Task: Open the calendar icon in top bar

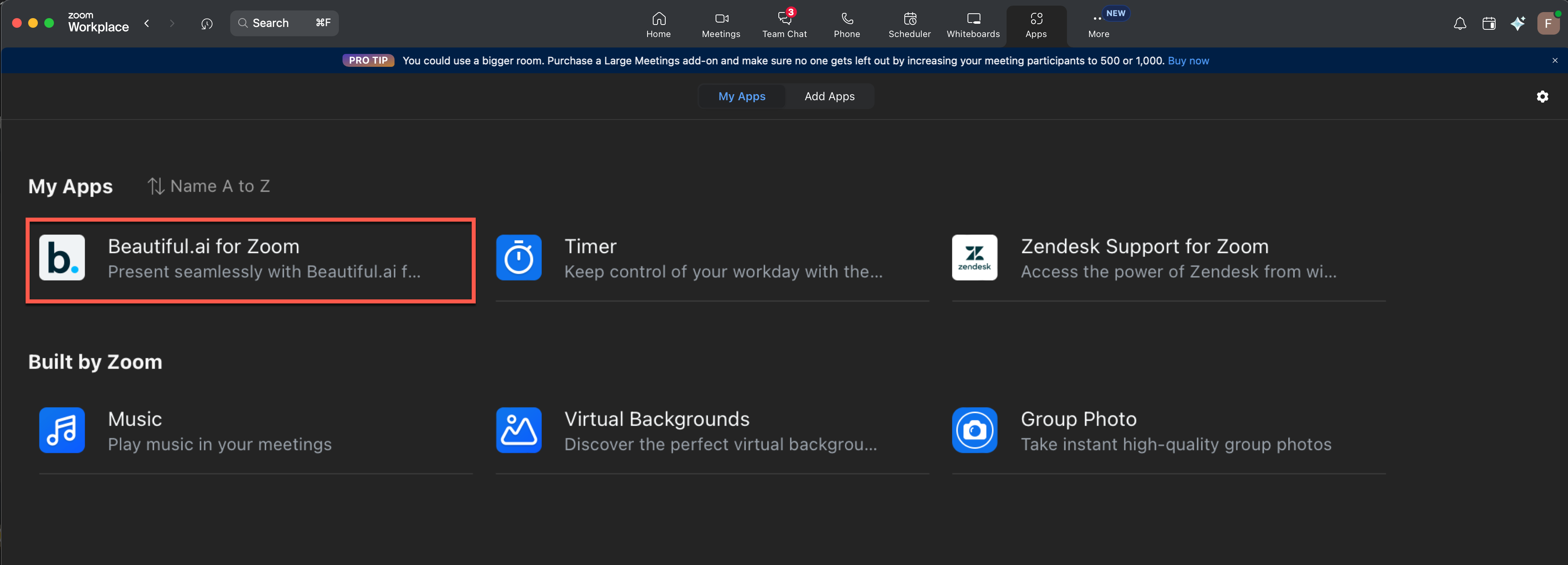Action: 1489,24
